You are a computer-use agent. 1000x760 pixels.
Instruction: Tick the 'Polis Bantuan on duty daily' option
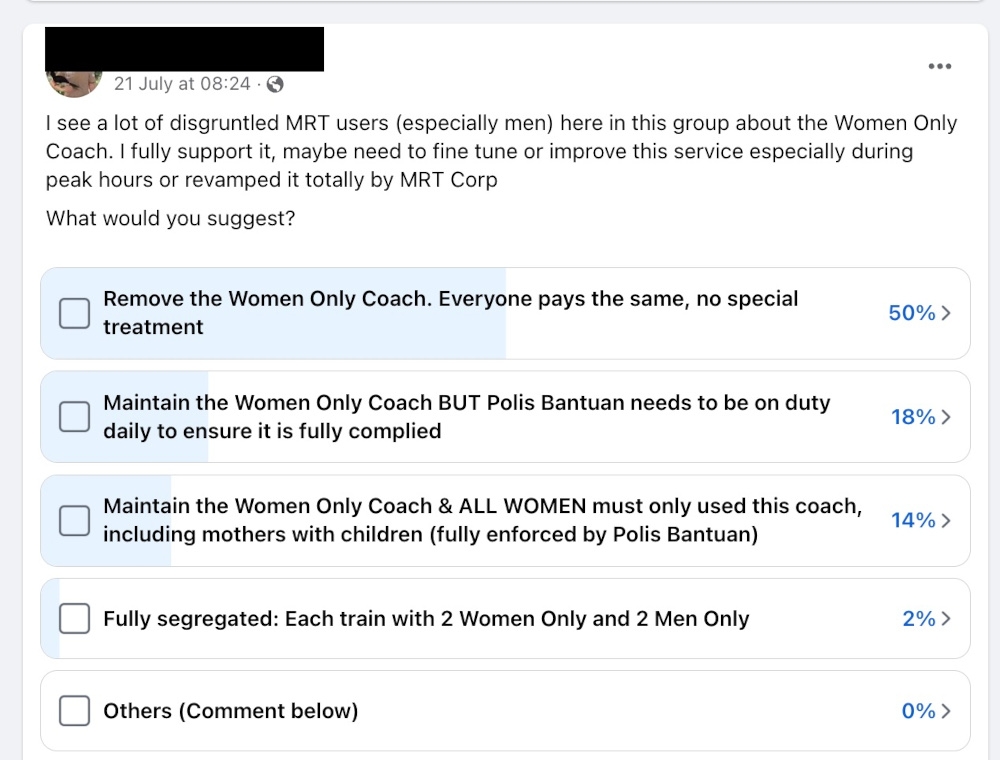[x=74, y=417]
